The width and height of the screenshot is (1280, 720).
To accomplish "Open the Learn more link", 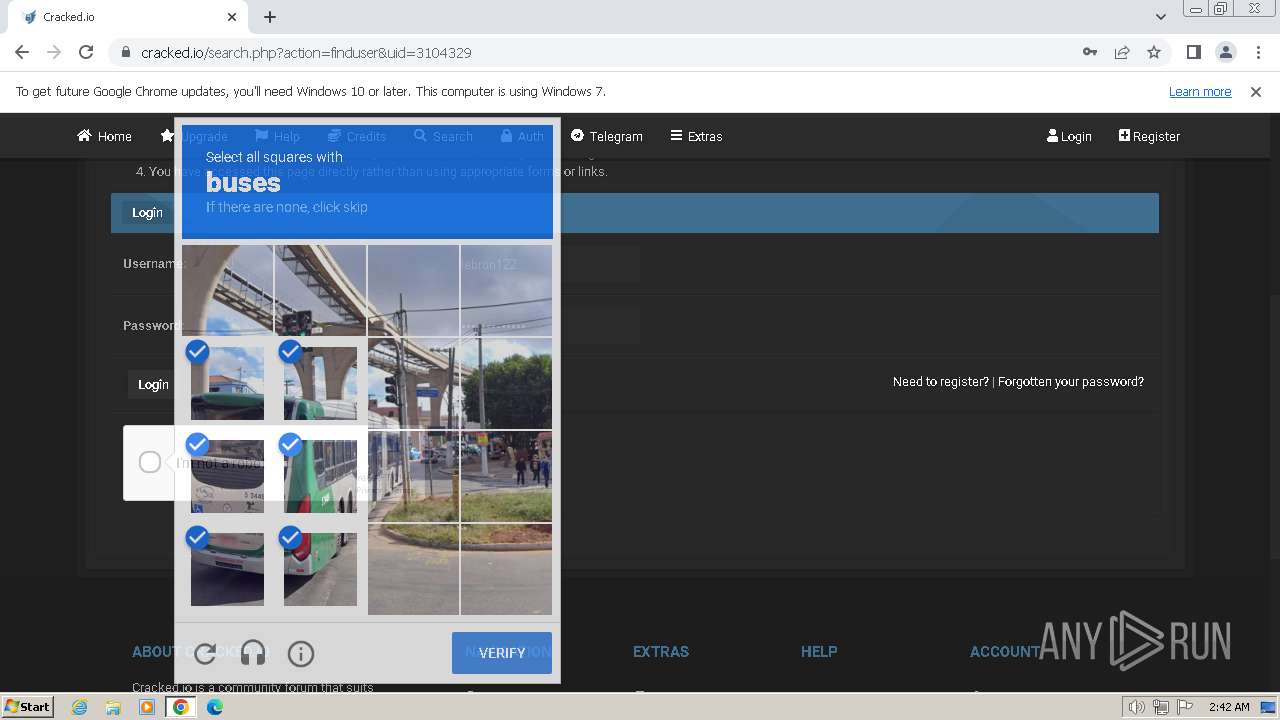I will click(1200, 91).
